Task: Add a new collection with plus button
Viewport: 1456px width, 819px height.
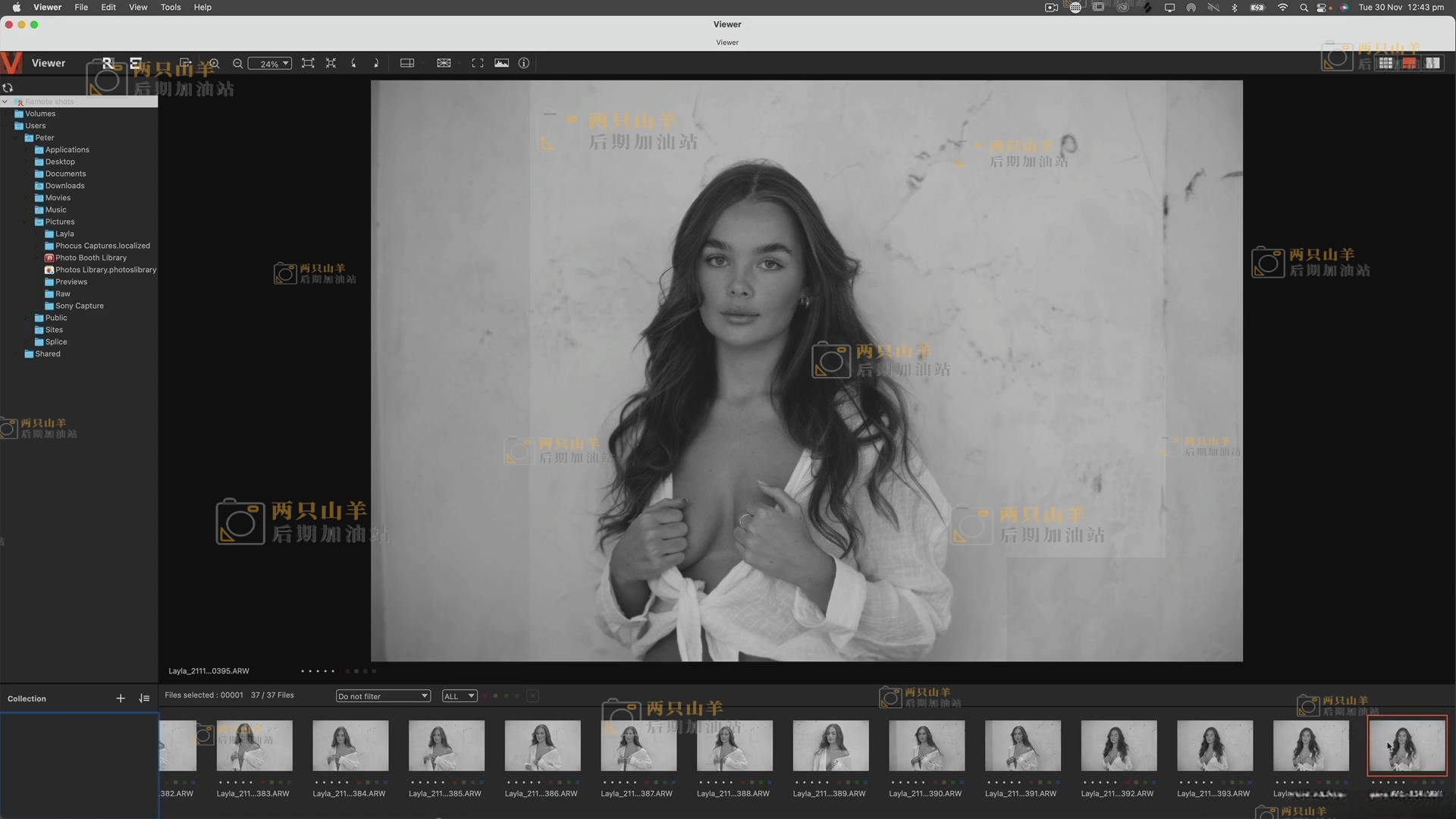Action: click(121, 698)
